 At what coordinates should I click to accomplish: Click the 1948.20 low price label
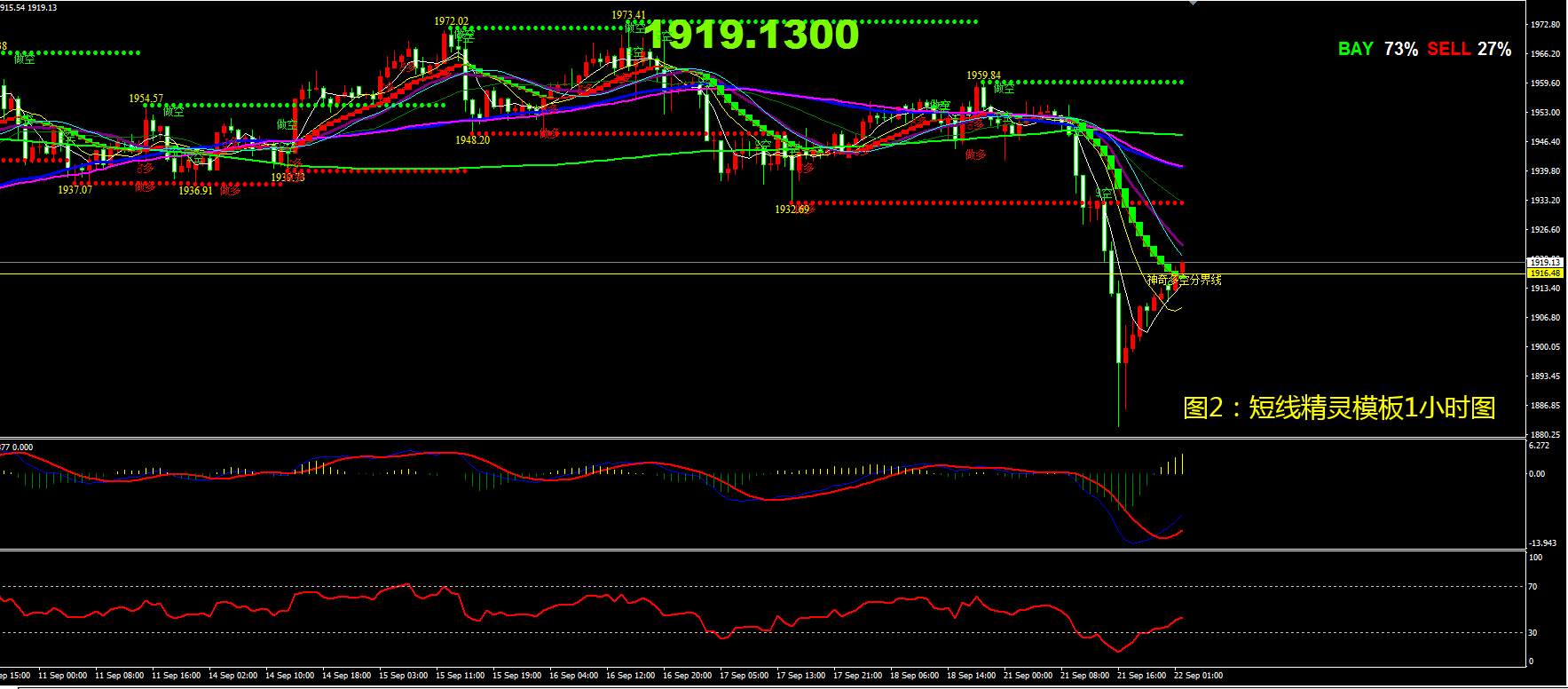point(473,140)
